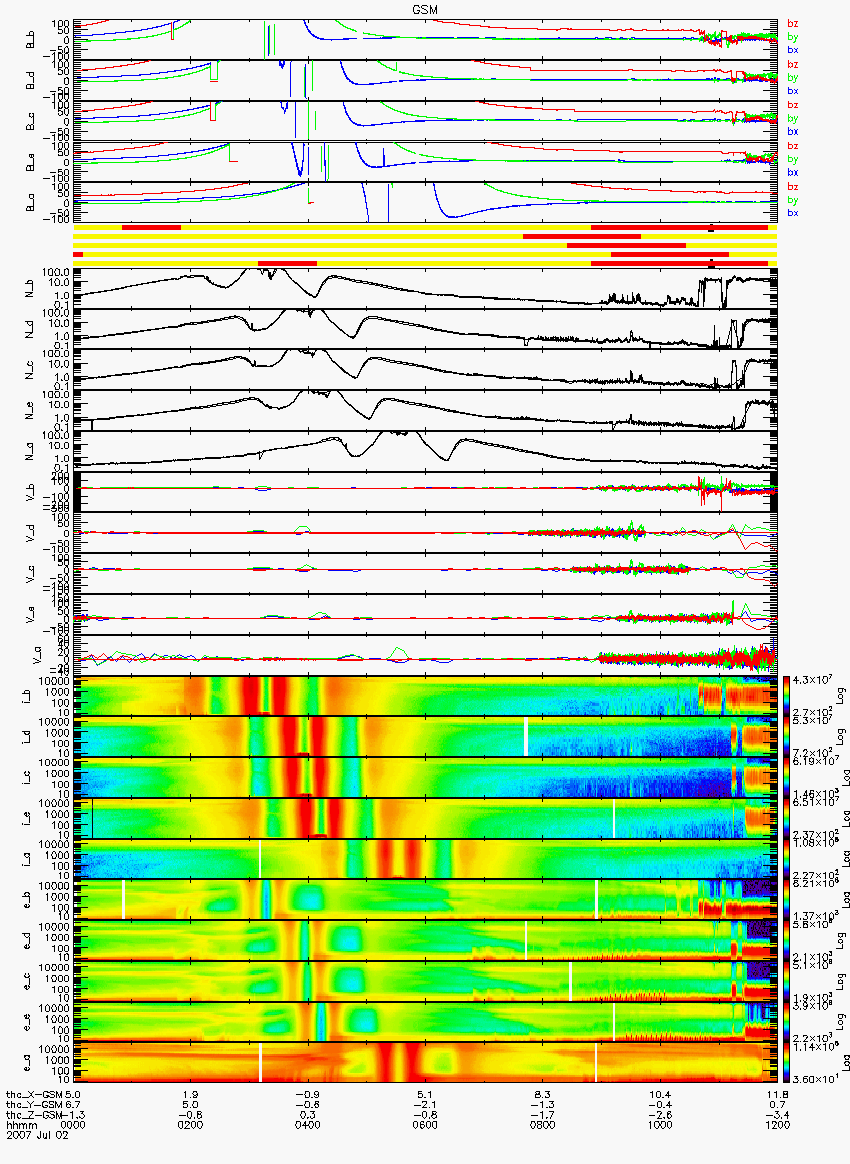Screen dimensions: 850x1164
Task: Click inside the N_d density plot panel
Action: coord(425,329)
